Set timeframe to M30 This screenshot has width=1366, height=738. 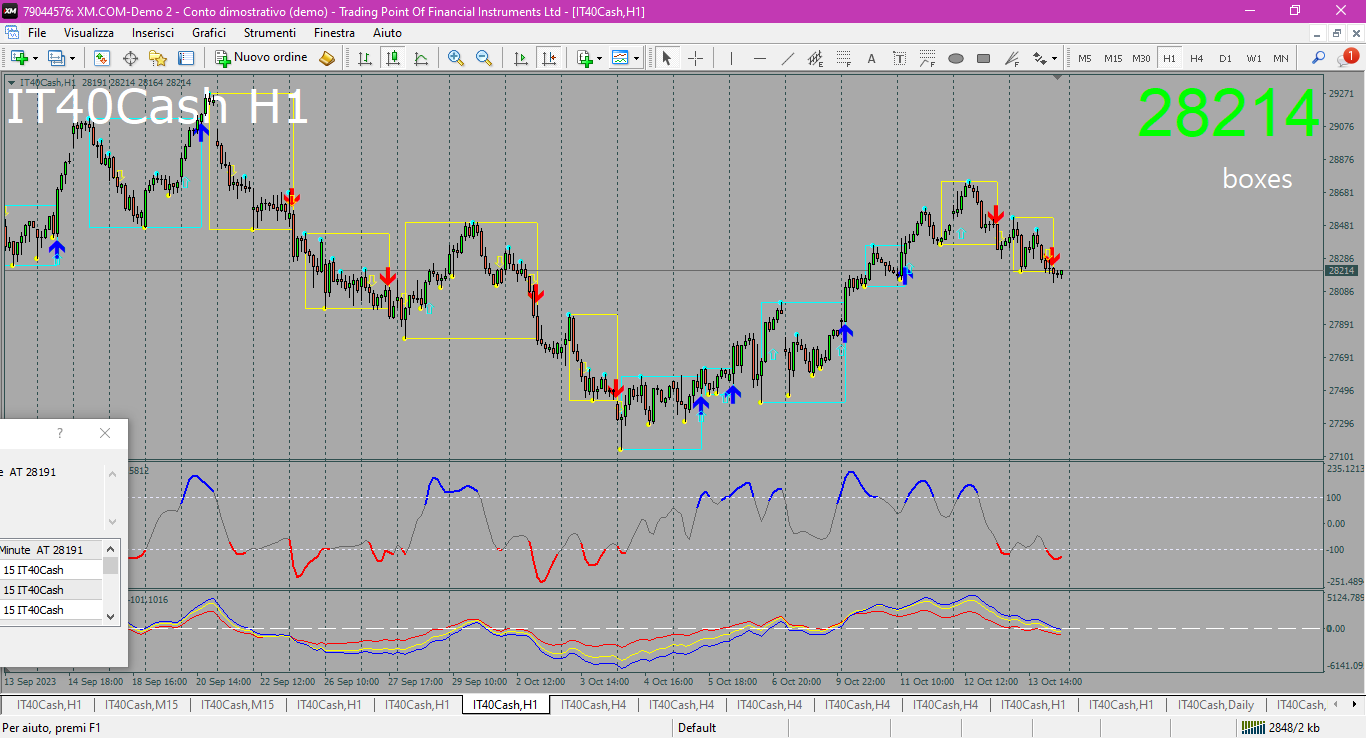pos(1141,58)
